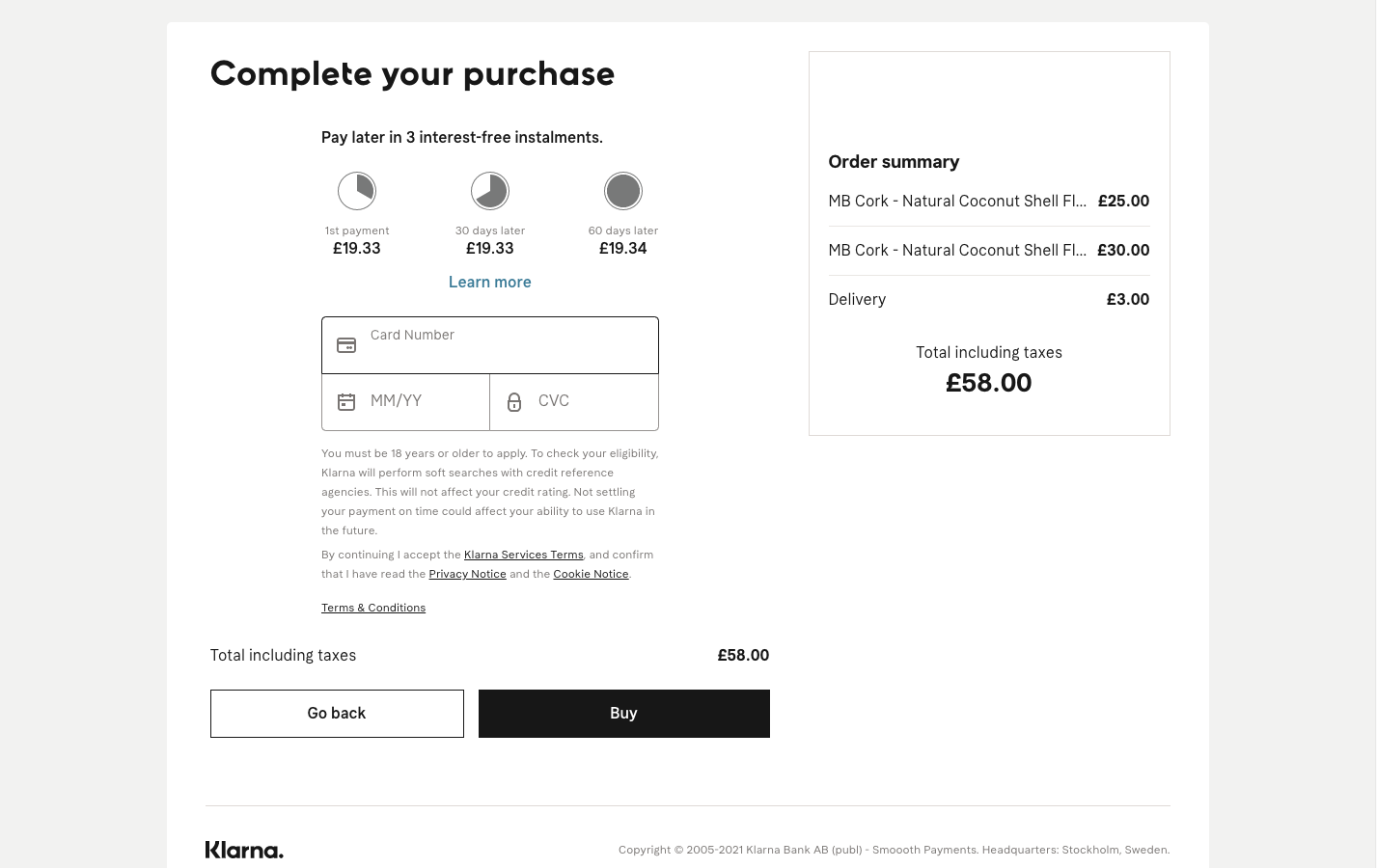The image size is (1377, 868).
Task: Click the 60 days later full circle icon
Action: [623, 191]
